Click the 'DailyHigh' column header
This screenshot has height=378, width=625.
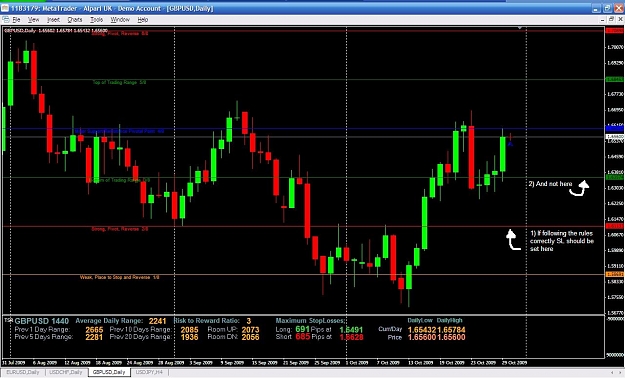click(450, 321)
